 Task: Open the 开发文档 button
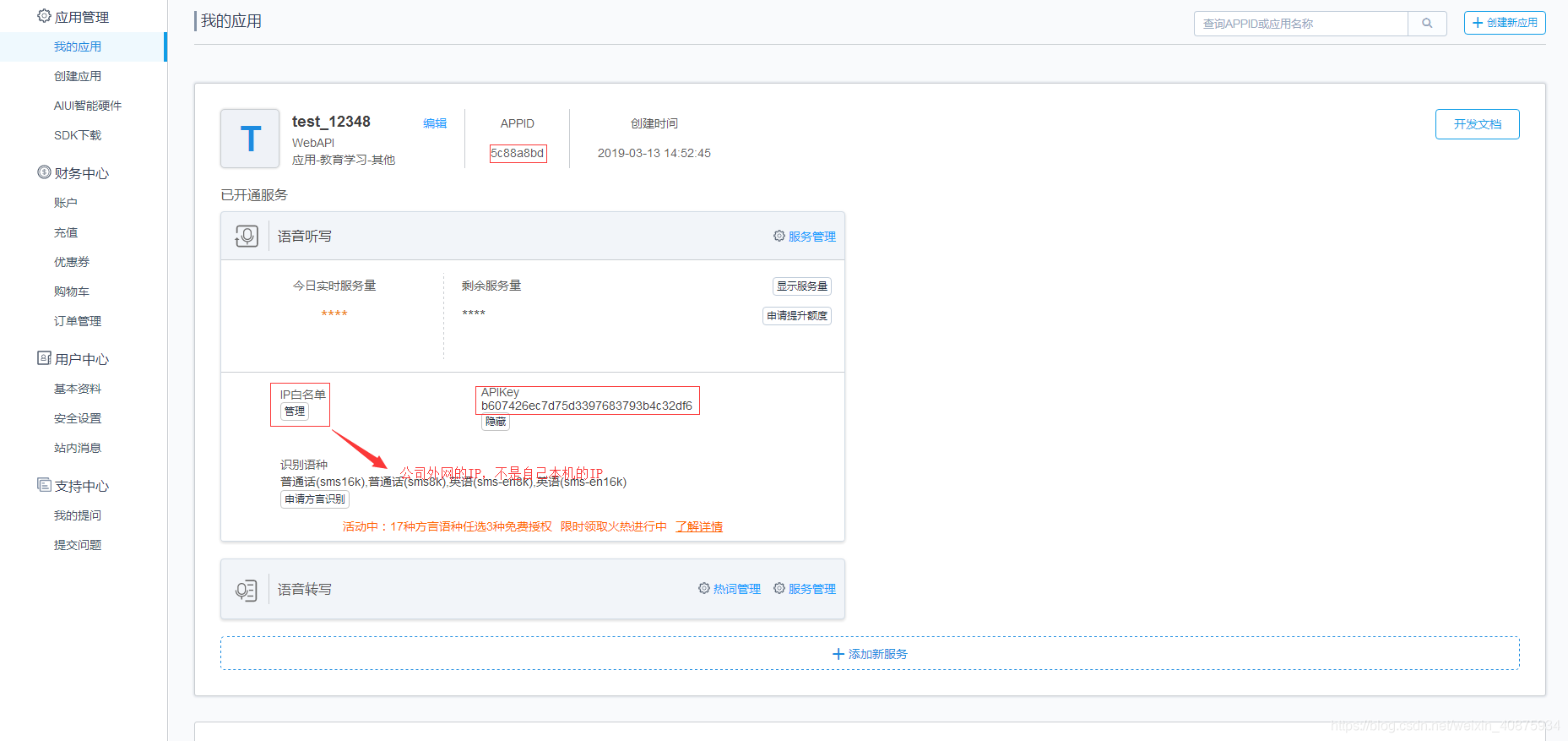coord(1478,124)
